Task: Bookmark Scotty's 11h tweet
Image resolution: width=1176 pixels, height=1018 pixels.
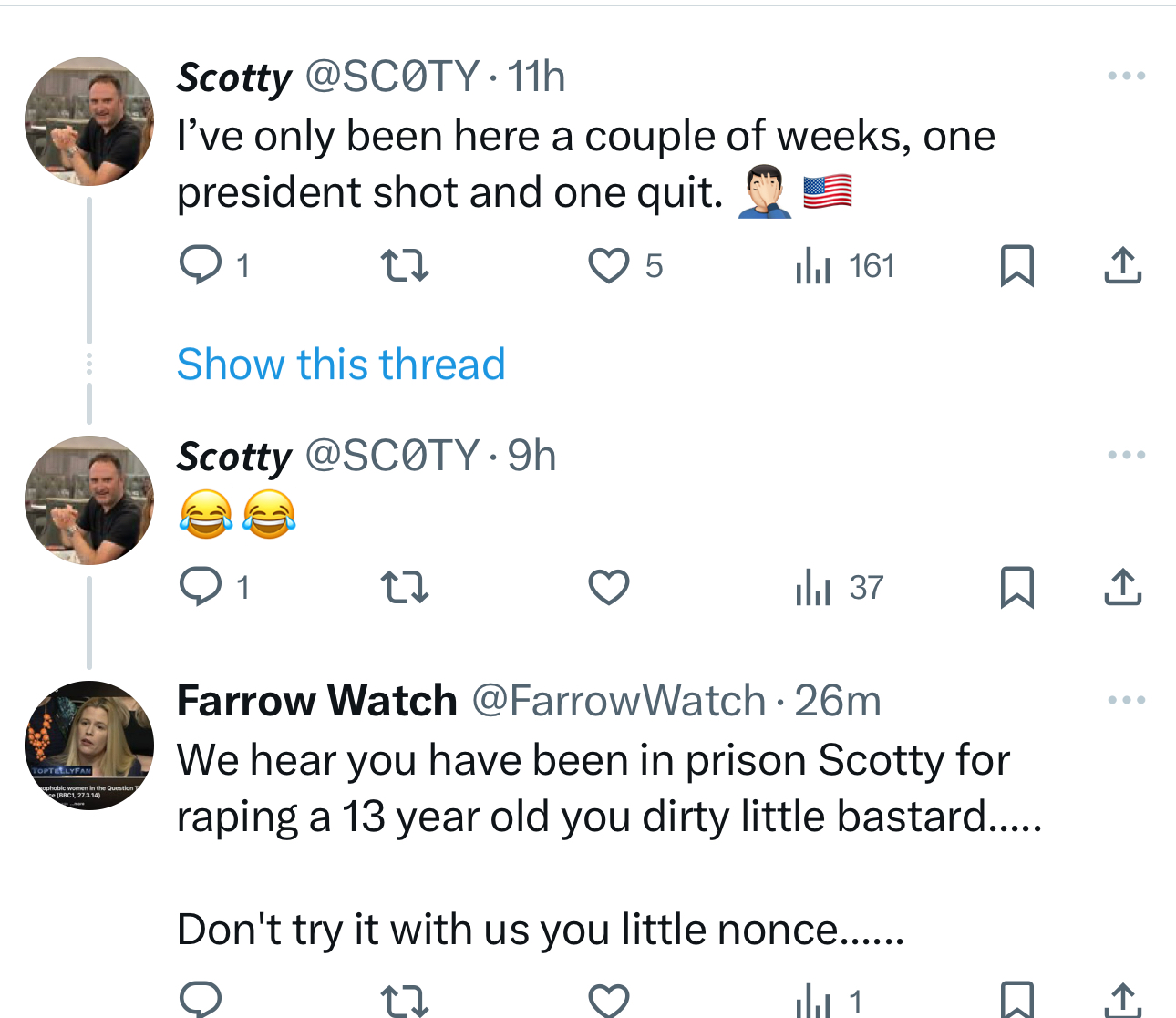Action: point(1016,265)
